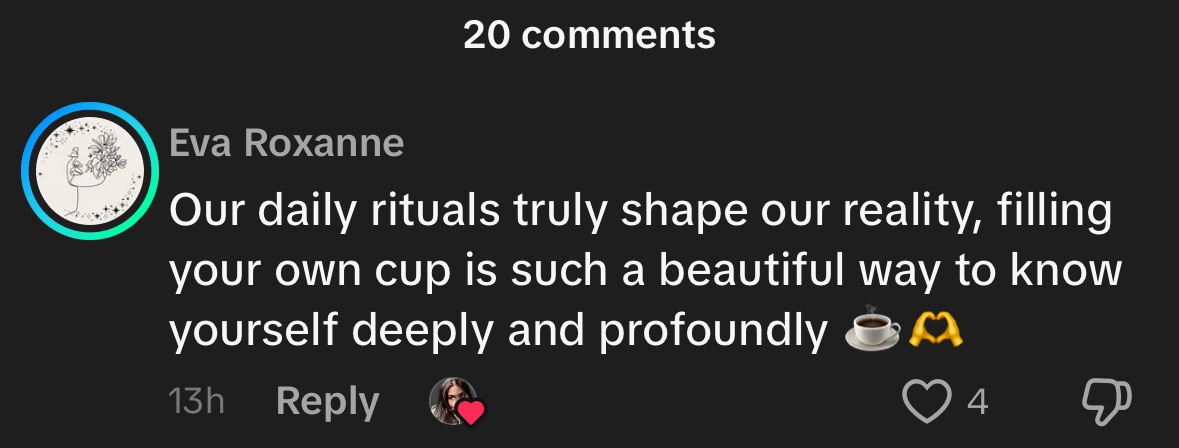
Task: Click the red heart badge on the small avatar
Action: [471, 411]
